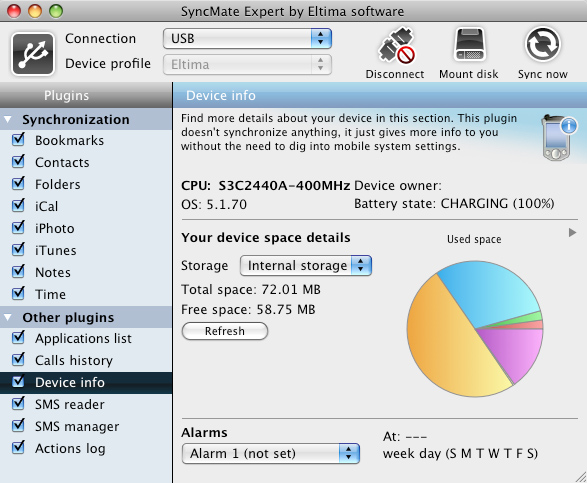587x483 pixels.
Task: Disable the Notes plugin checkbox
Action: point(18,271)
